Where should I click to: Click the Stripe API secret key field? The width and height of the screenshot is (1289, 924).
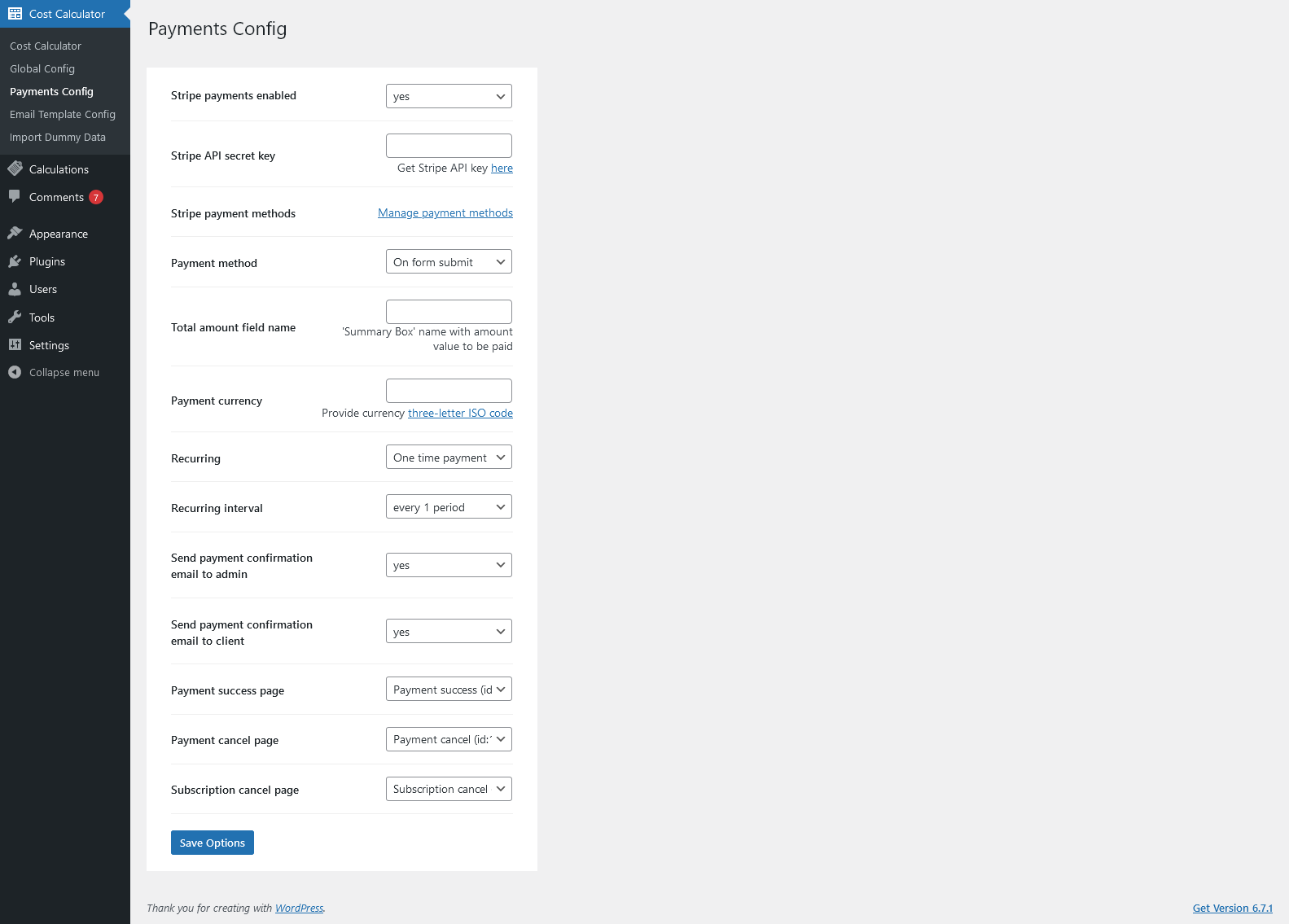click(449, 146)
